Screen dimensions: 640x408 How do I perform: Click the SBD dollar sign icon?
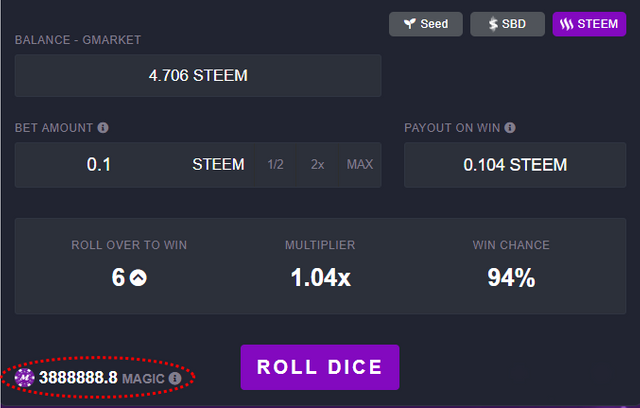(492, 24)
